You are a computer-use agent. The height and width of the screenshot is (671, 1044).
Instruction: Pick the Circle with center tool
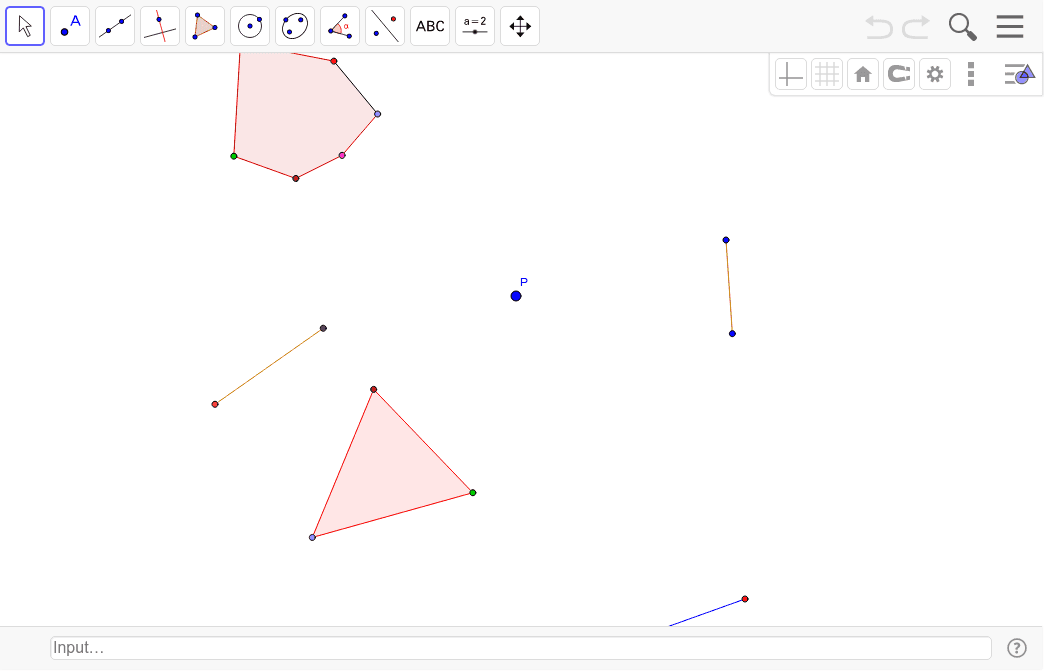(250, 27)
